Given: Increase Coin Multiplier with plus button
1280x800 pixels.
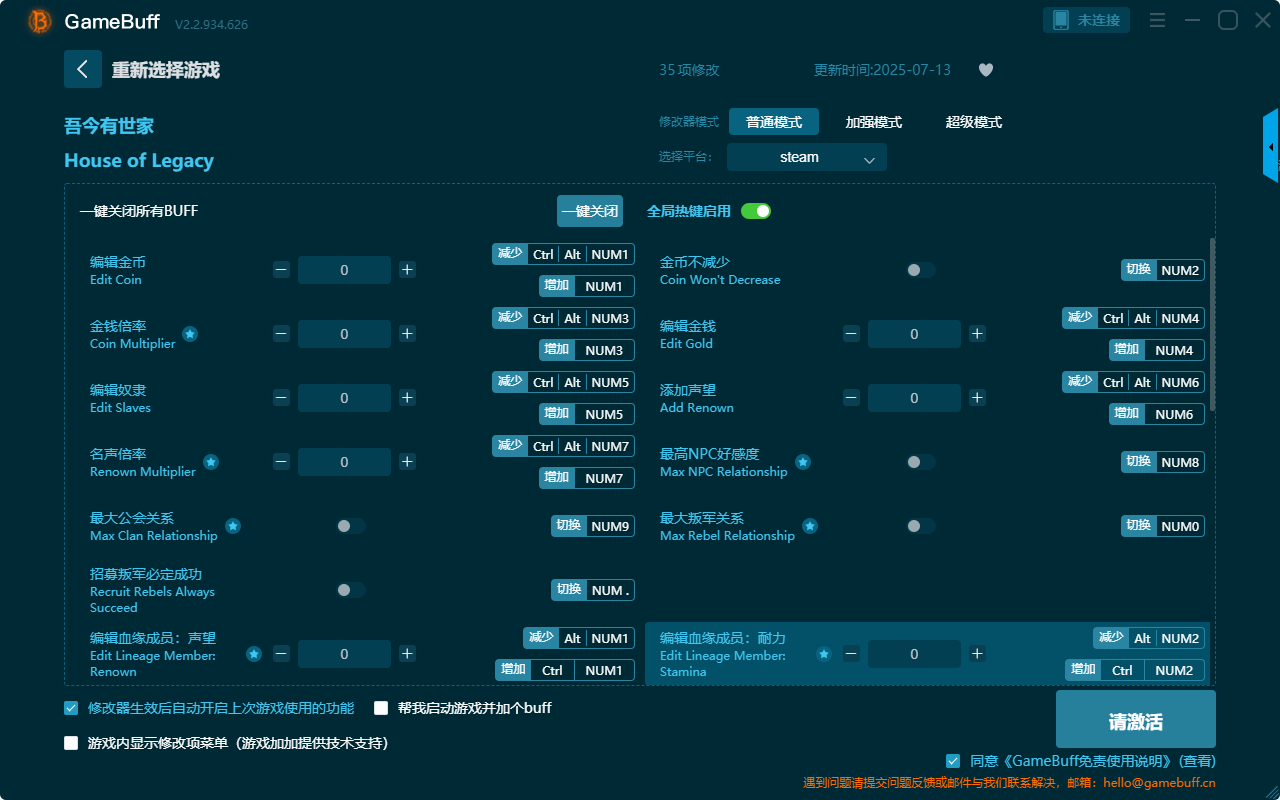Looking at the screenshot, I should [407, 334].
